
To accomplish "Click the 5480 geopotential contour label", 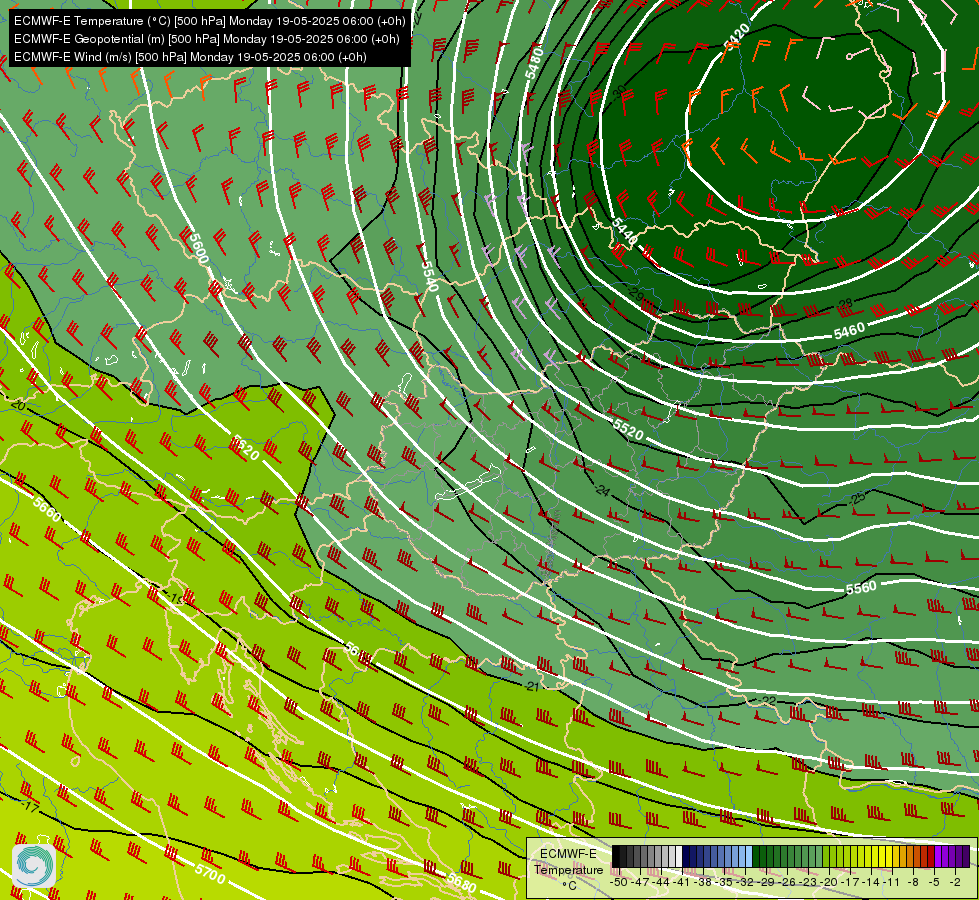I will 534,62.
